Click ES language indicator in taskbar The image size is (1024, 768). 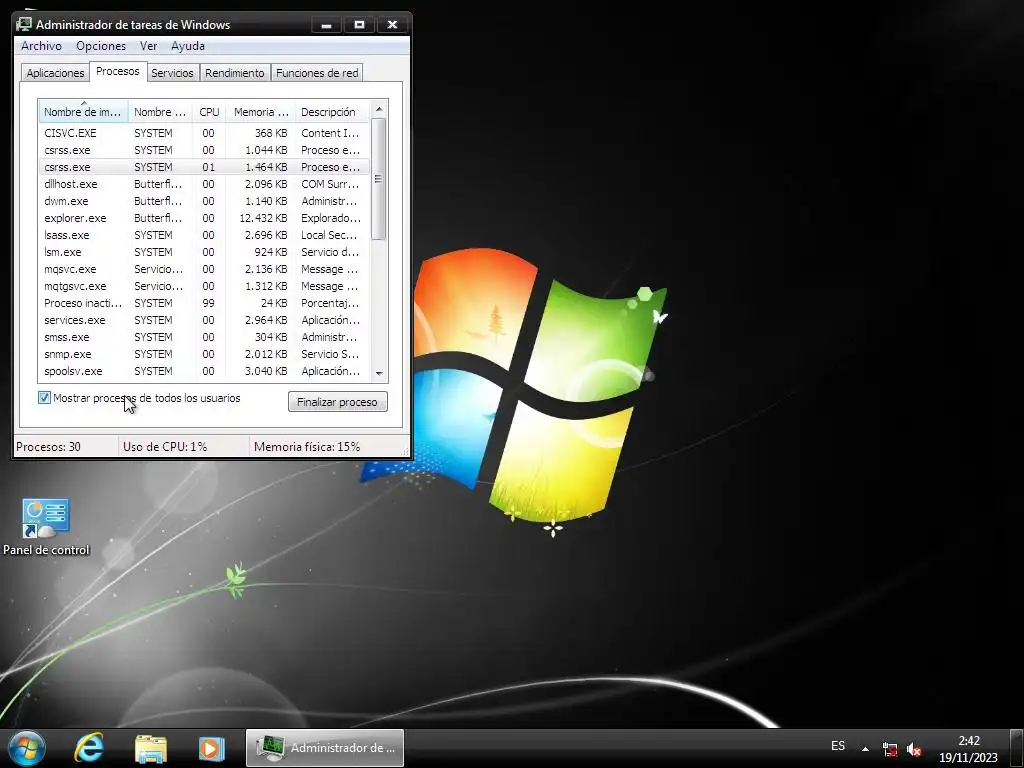(x=839, y=746)
